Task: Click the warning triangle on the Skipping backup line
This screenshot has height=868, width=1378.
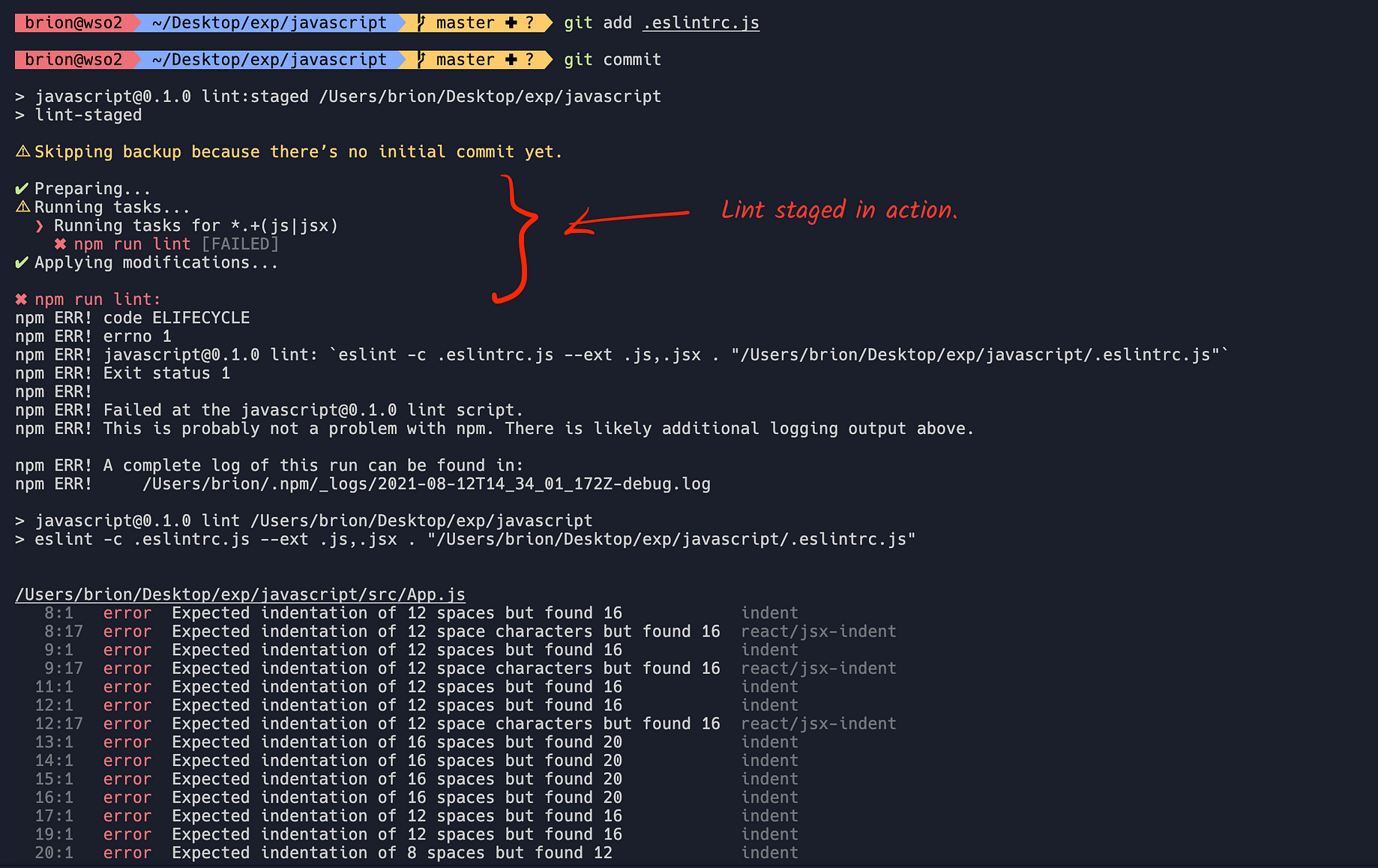Action: pos(22,151)
